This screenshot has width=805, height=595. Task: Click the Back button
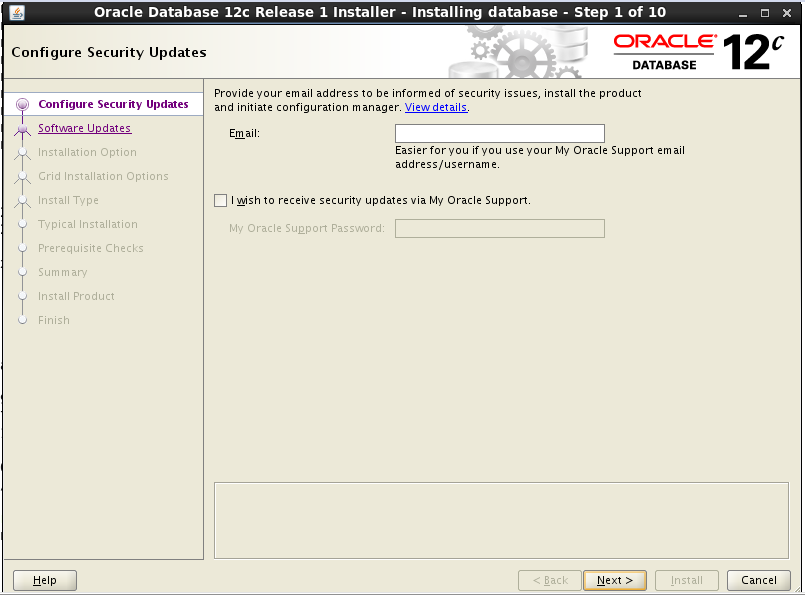[550, 581]
